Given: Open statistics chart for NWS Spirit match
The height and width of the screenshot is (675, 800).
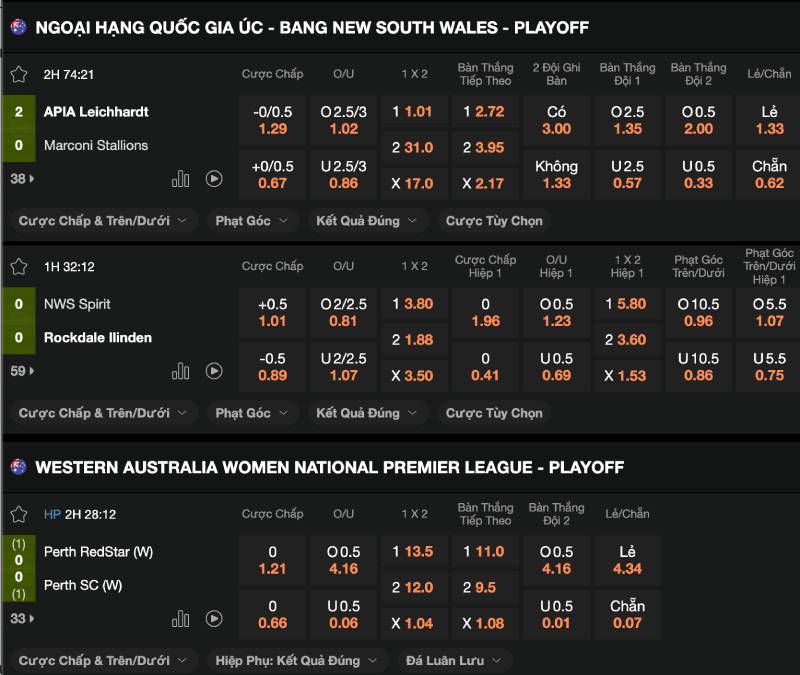Looking at the screenshot, I should tap(181, 371).
